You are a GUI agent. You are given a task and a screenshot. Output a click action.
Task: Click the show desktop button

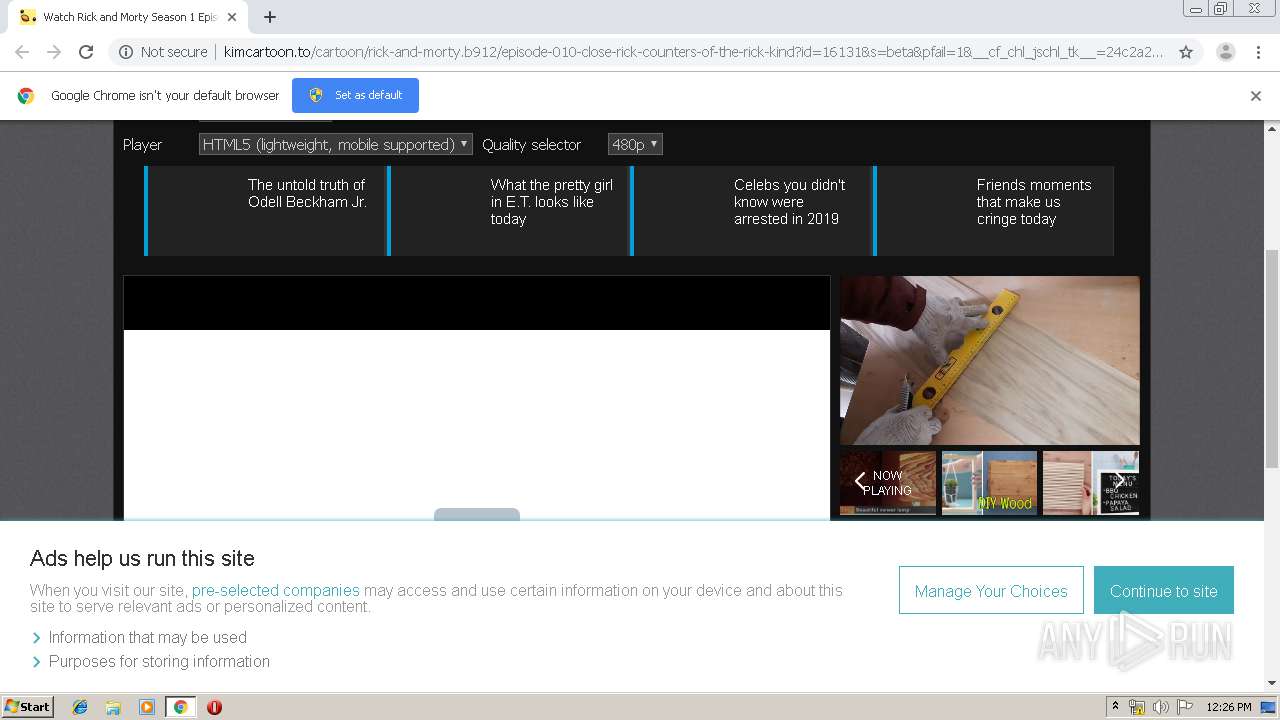(1269, 707)
